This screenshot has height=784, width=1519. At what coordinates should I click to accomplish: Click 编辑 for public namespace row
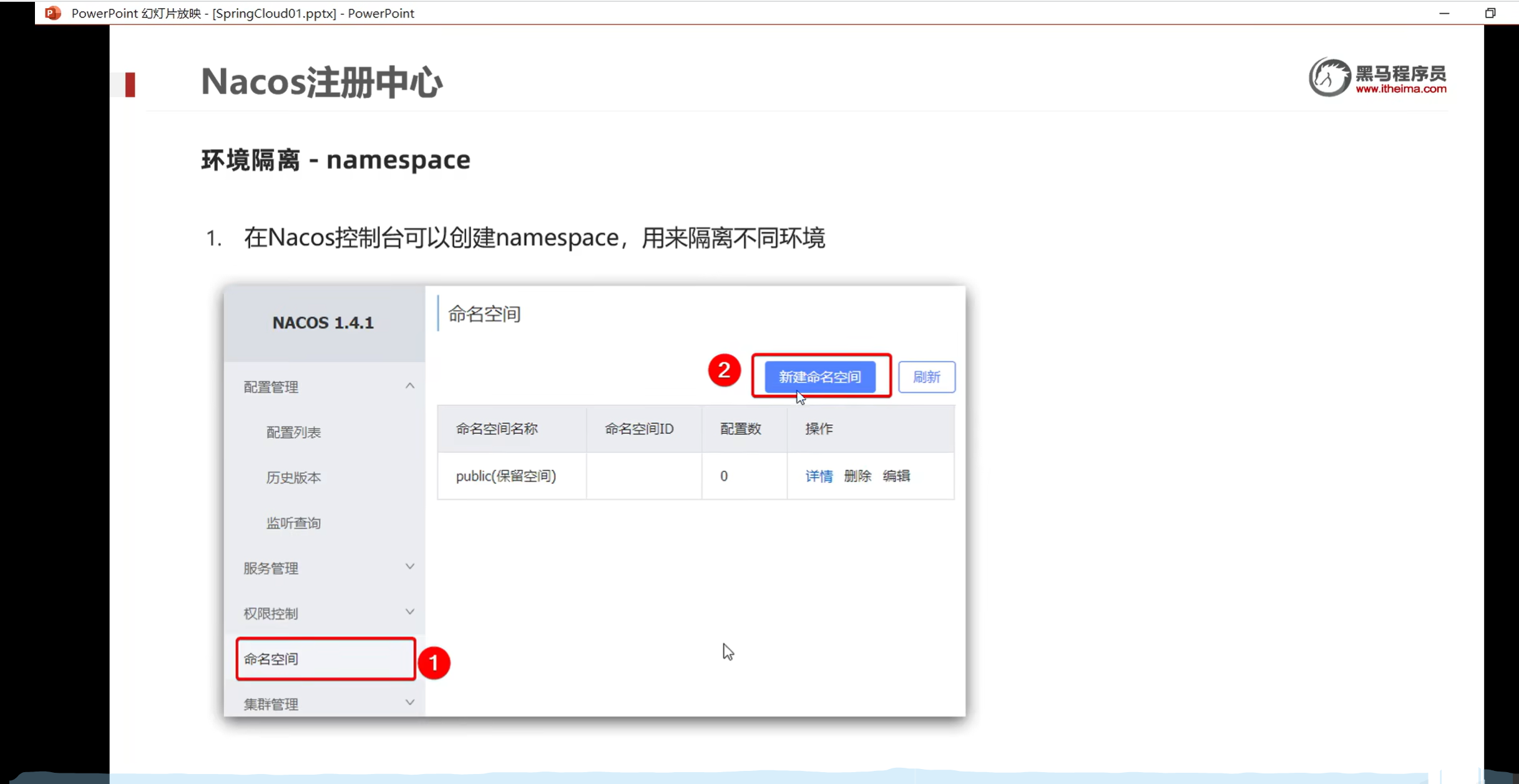coord(896,476)
